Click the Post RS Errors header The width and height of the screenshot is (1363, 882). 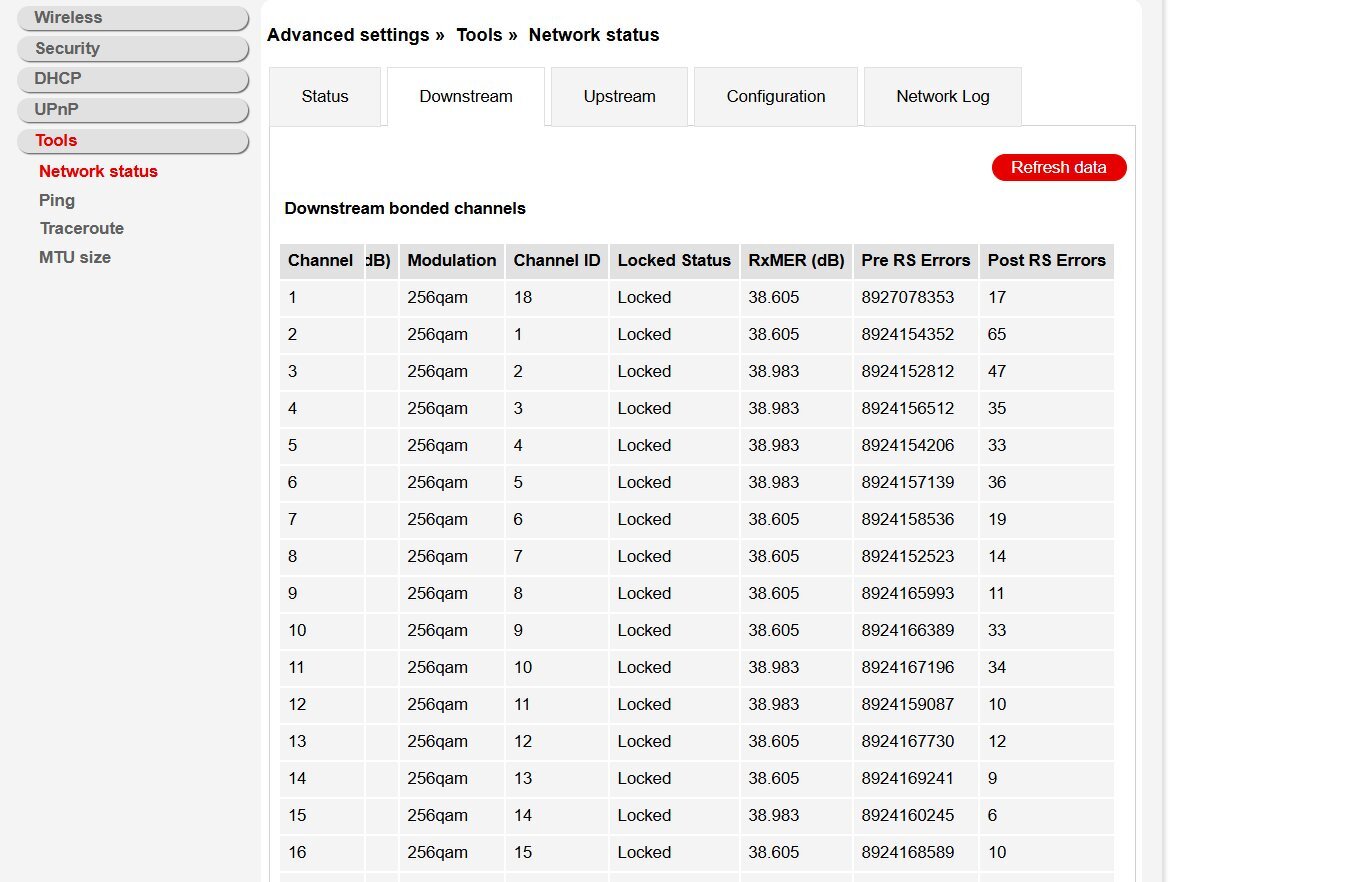1047,260
